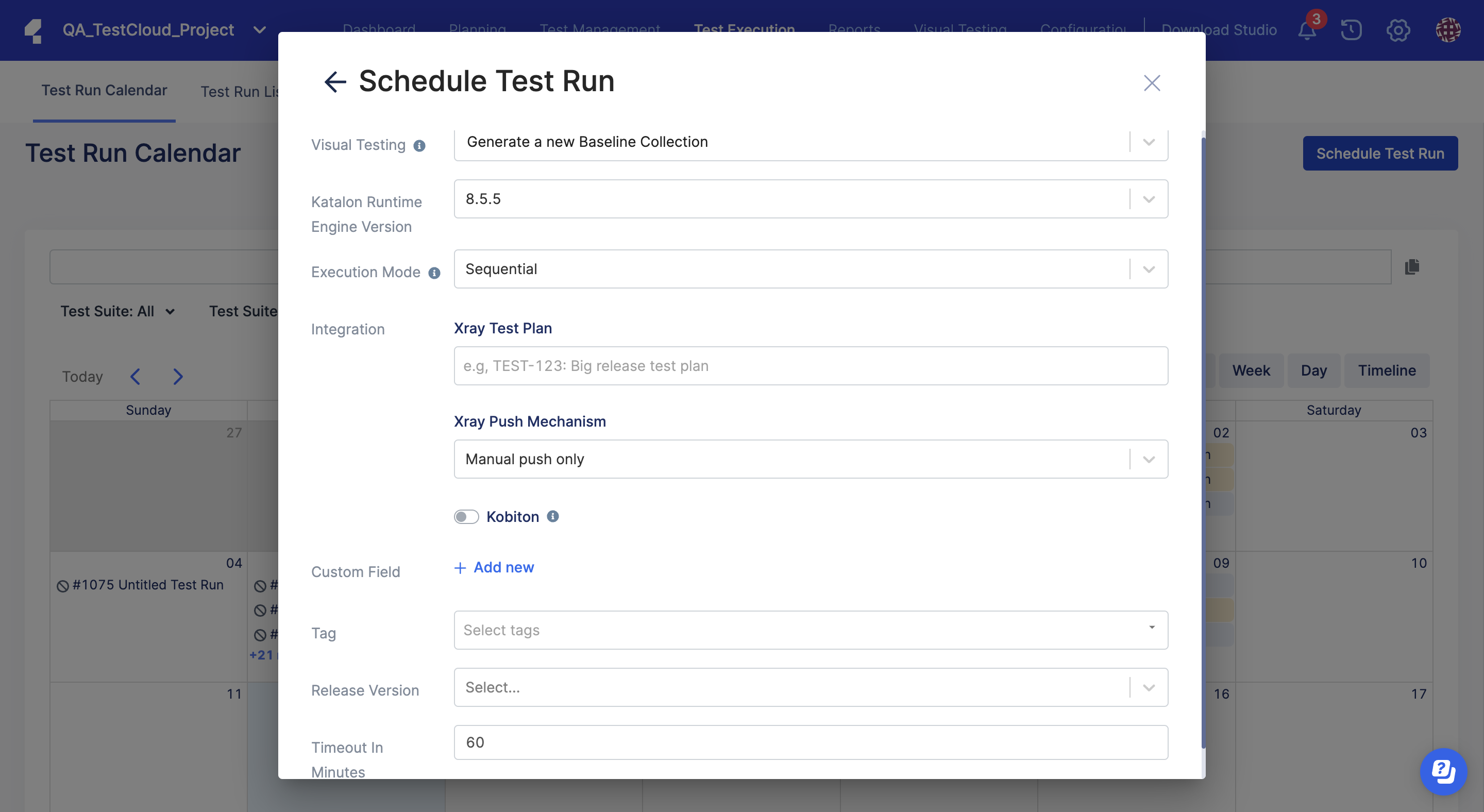Click Add new custom field link
Image resolution: width=1484 pixels, height=812 pixels.
tap(494, 568)
